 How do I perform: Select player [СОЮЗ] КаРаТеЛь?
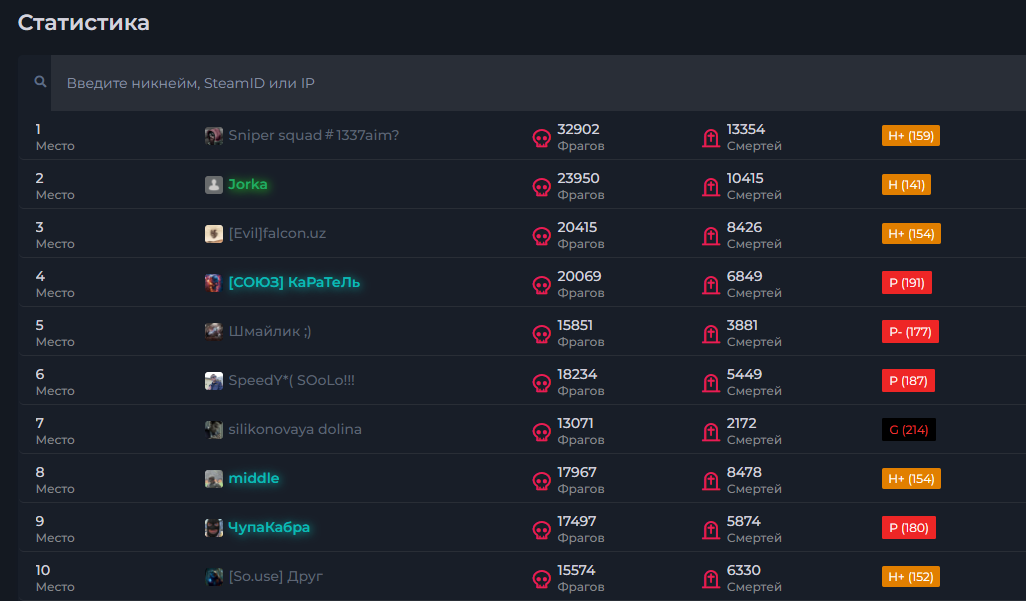coord(293,283)
